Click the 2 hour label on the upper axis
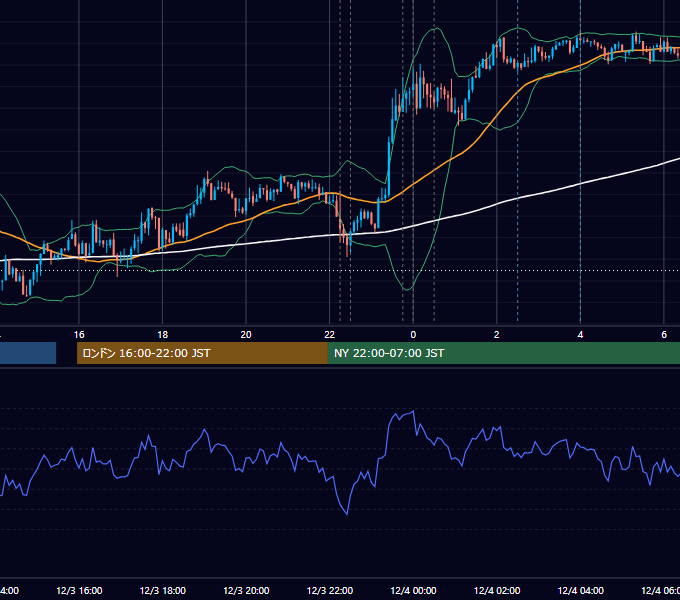 (x=497, y=335)
